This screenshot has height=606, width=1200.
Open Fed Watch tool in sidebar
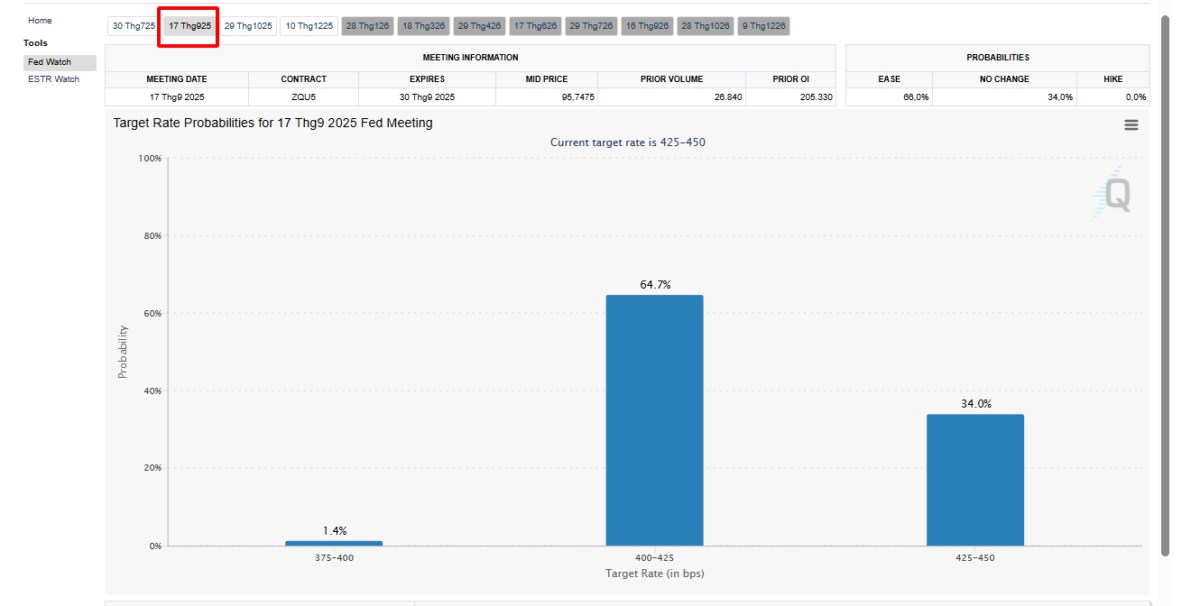click(50, 62)
